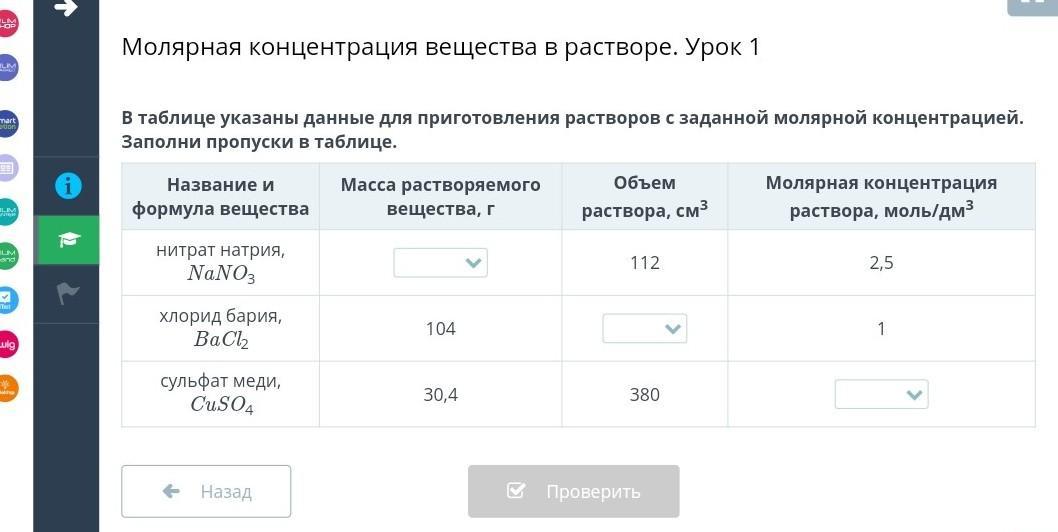1058x532 pixels.
Task: Click the white arrow at sidebar top
Action: [65, 7]
